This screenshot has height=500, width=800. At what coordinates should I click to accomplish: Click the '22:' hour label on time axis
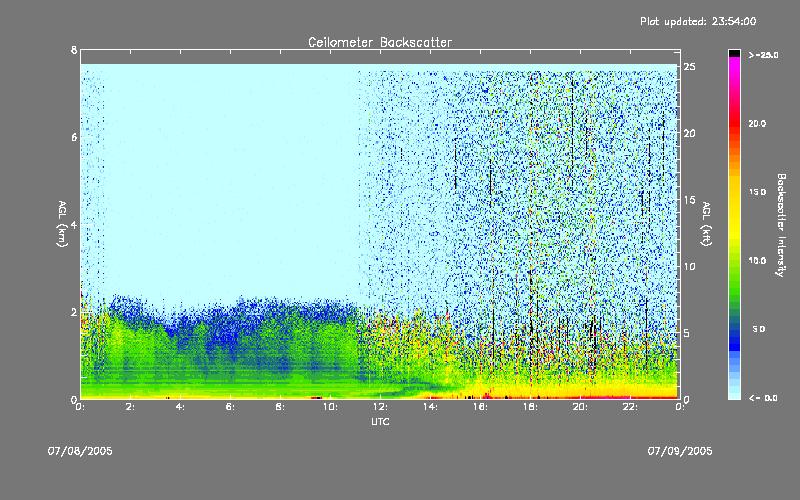tap(631, 407)
